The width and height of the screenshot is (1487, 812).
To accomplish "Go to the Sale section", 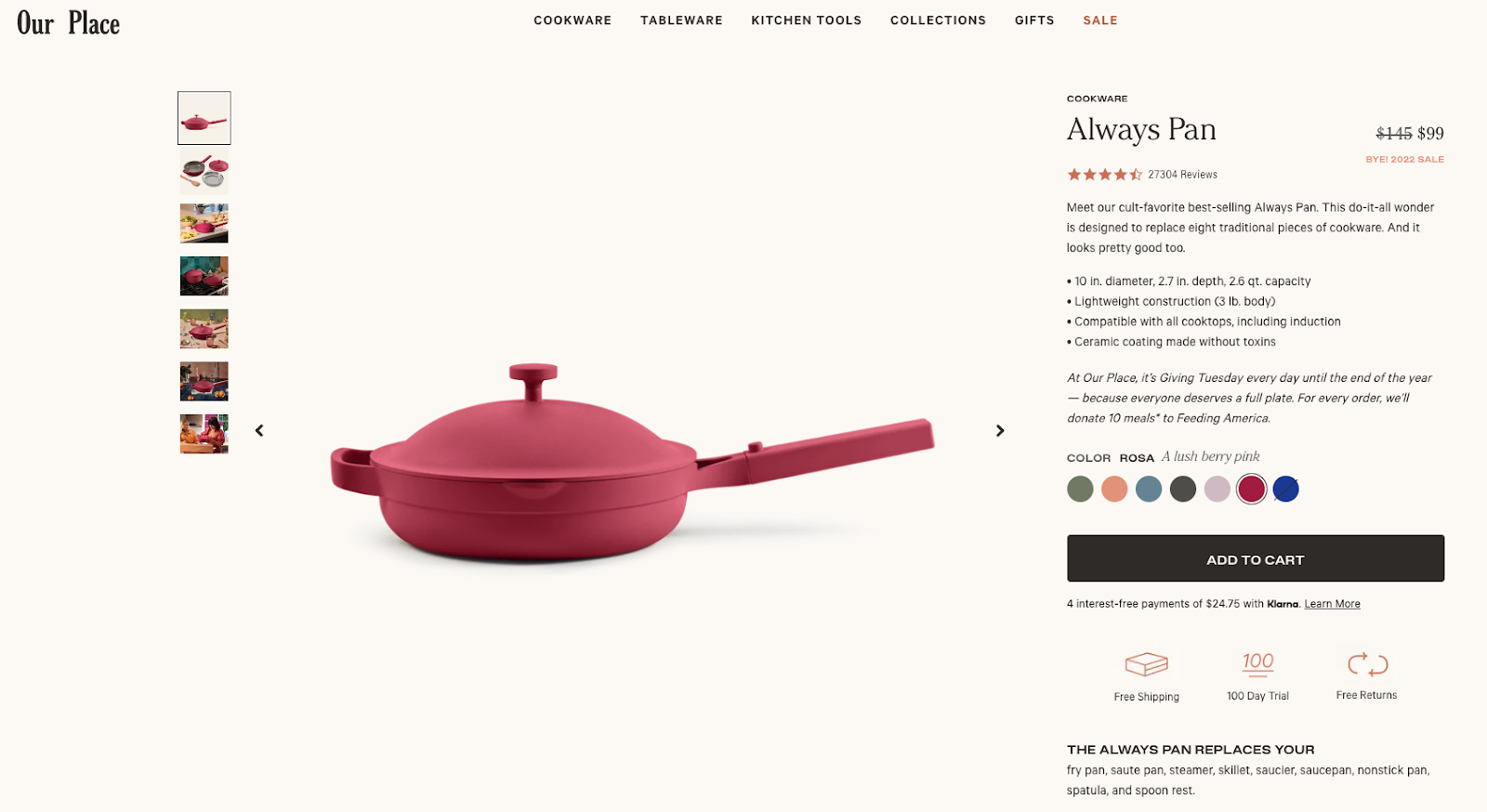I will point(1100,20).
